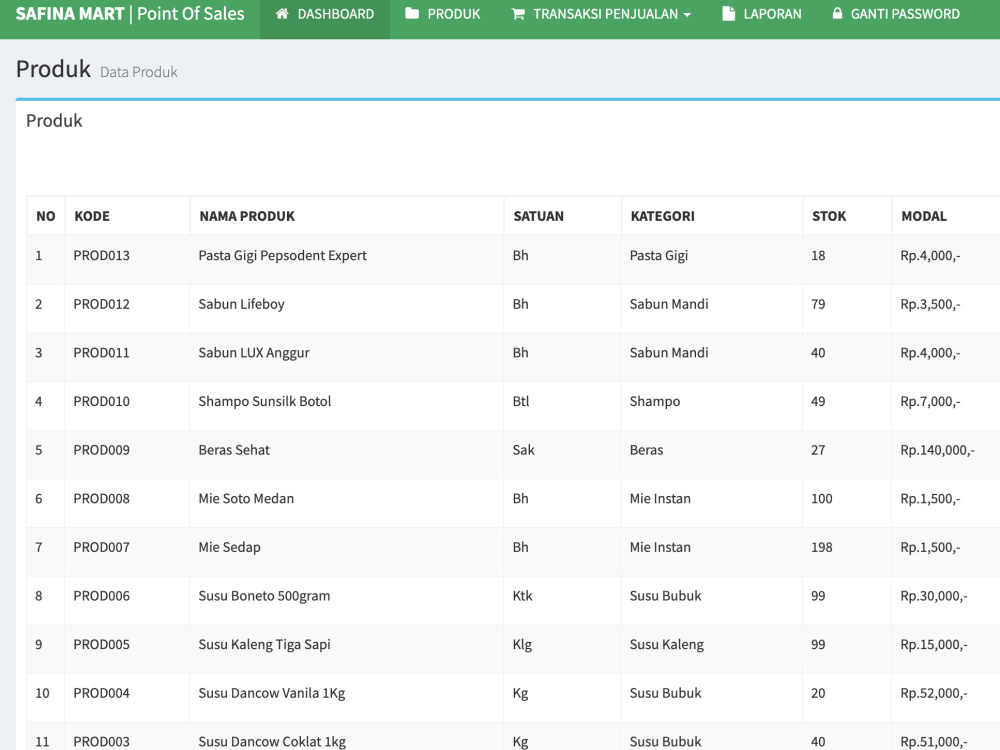Click the lock icon beside Ganti Password
This screenshot has width=1000, height=750.
point(837,13)
